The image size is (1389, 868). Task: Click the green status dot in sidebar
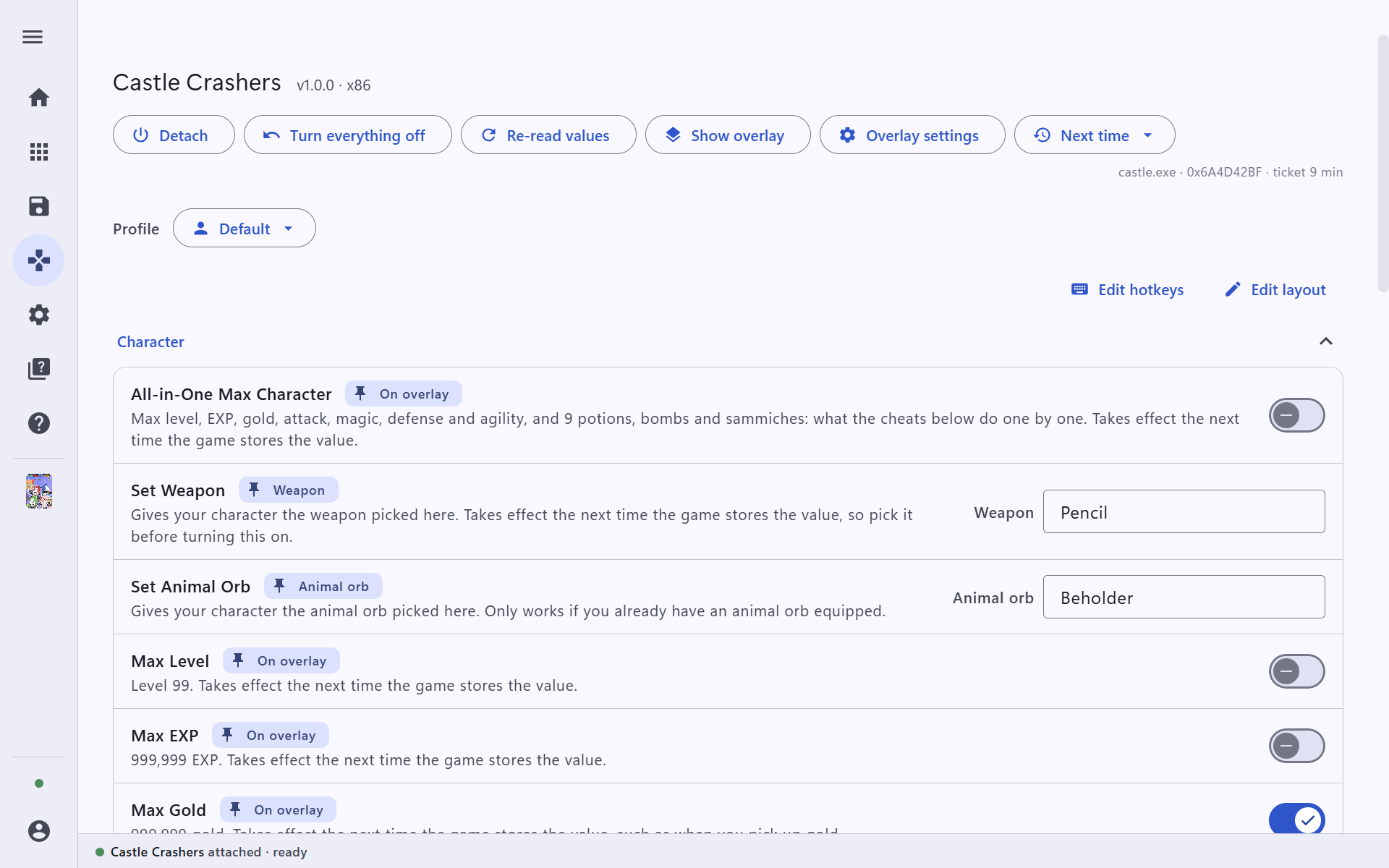pos(39,783)
